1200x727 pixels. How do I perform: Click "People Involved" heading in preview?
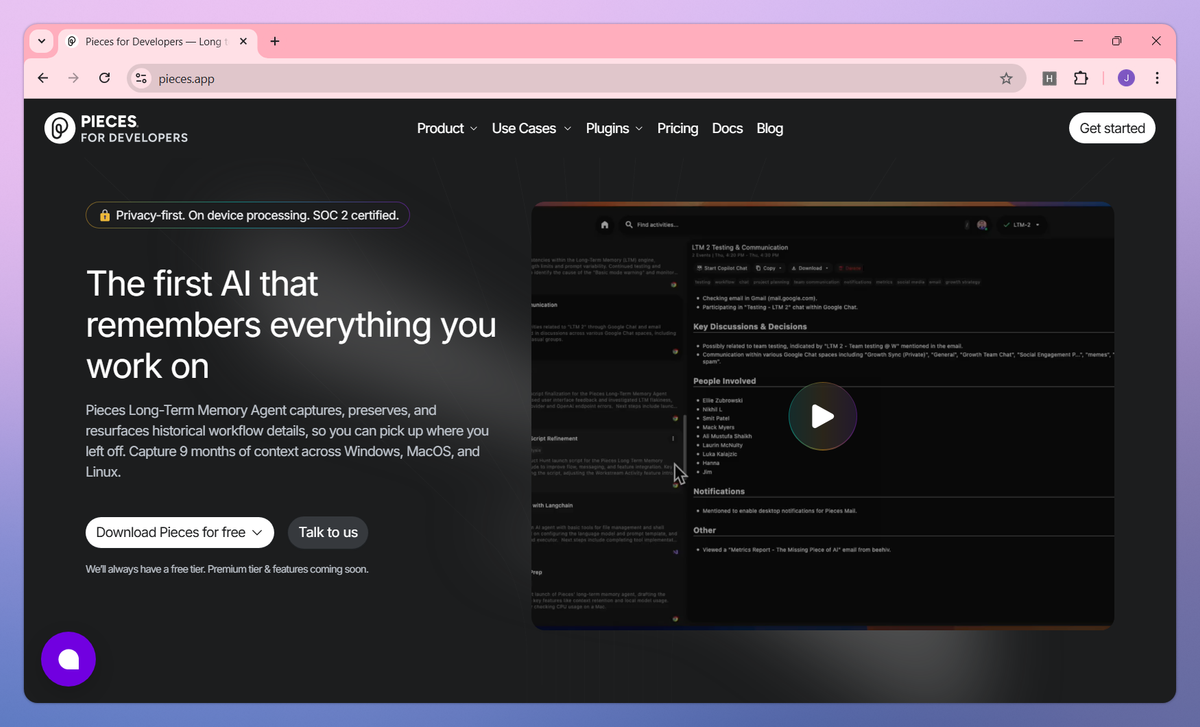tap(724, 381)
